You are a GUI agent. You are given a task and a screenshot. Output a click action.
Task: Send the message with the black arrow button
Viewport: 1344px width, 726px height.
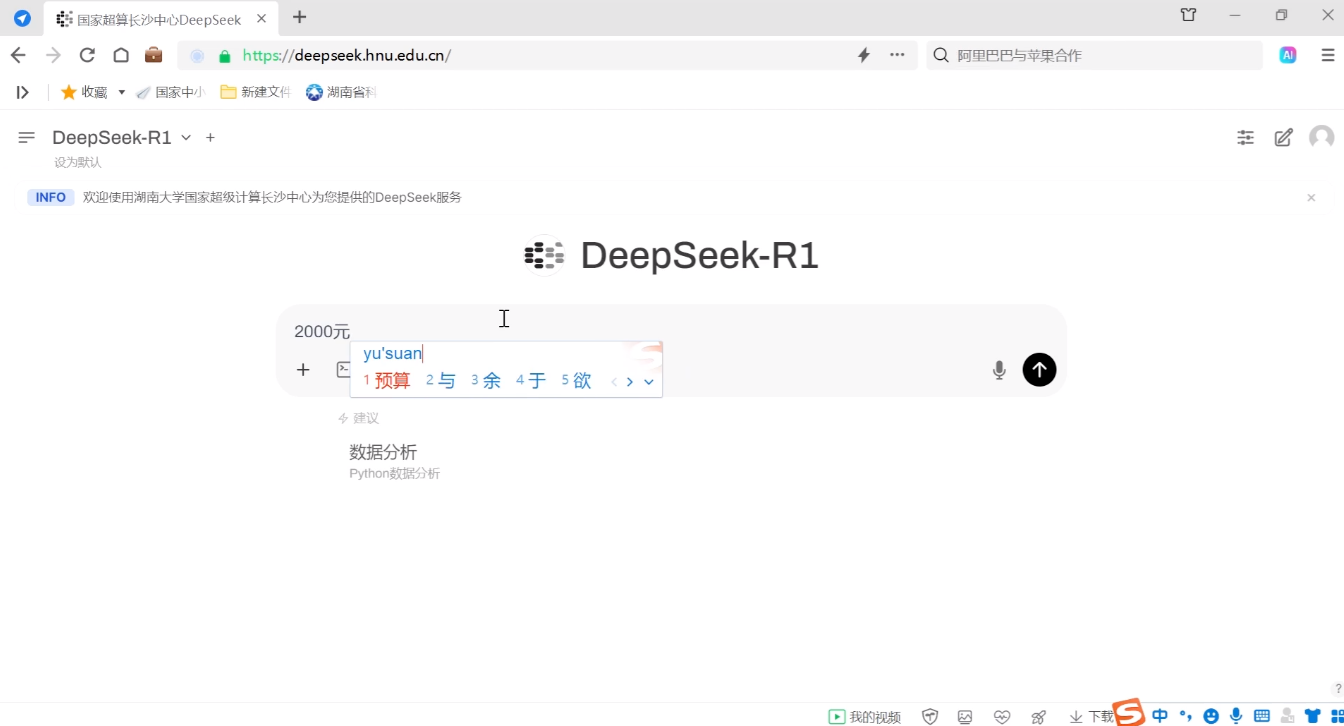point(1039,370)
